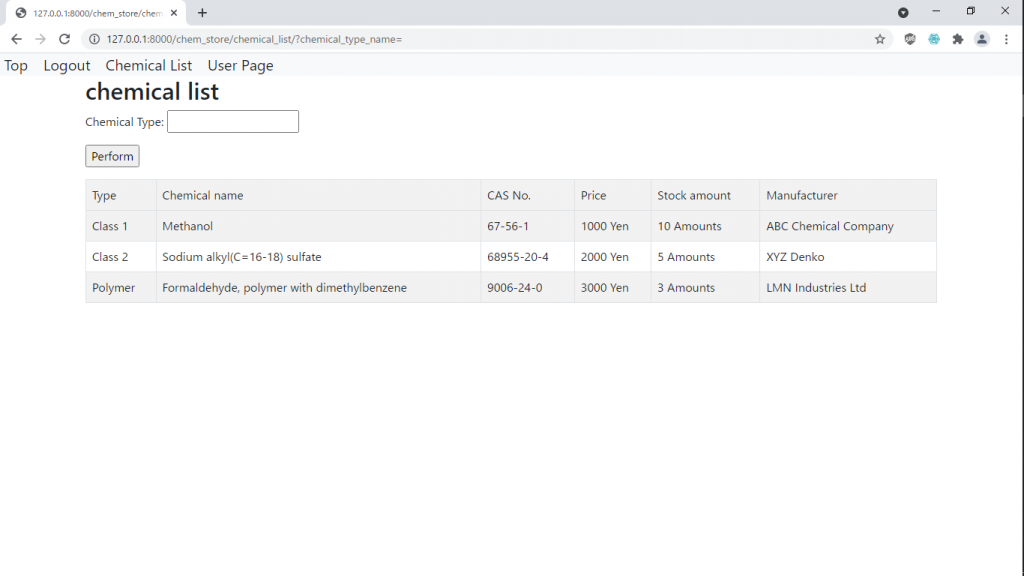1024x576 pixels.
Task: Open Chrome three-dot menu
Action: pos(1007,39)
